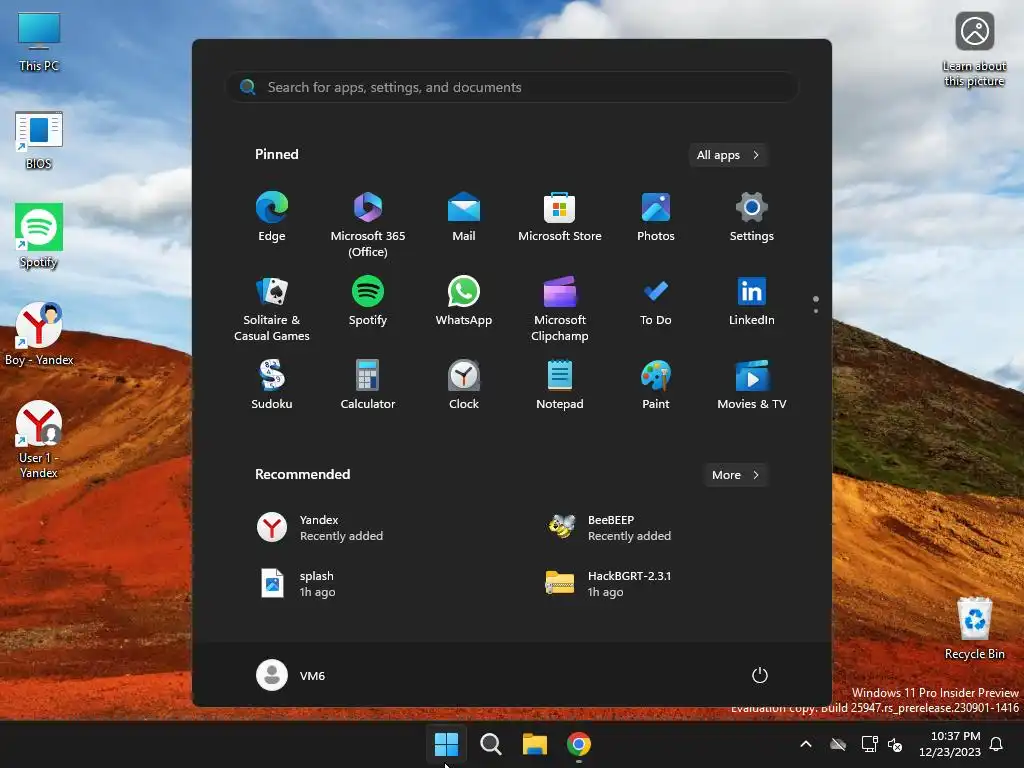Launch Notepad
Screen dimensions: 1024x768
pos(560,385)
